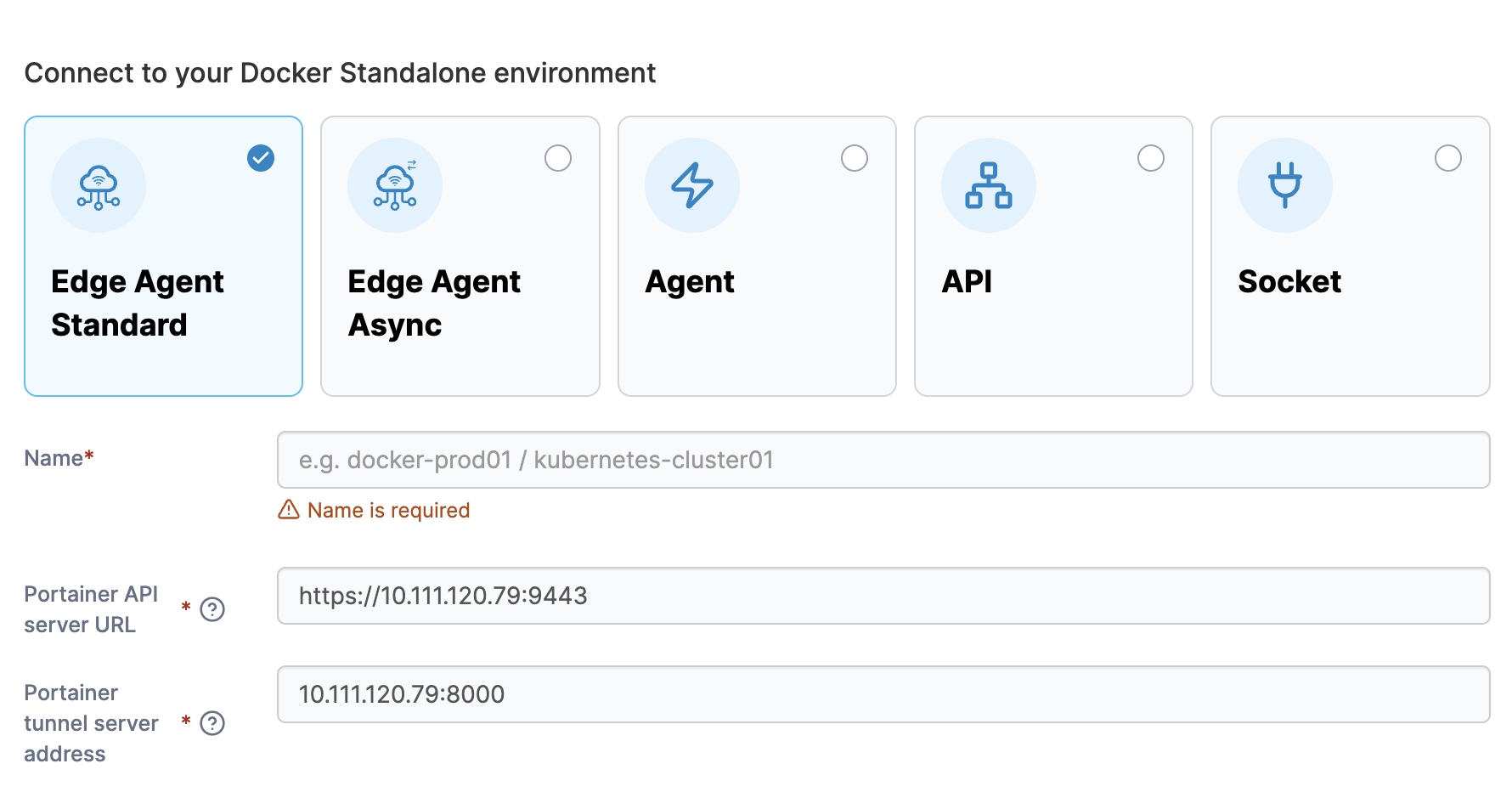Screen dimensions: 1512x792
Task: Click the Portainer API server URL field
Action: coord(883,596)
